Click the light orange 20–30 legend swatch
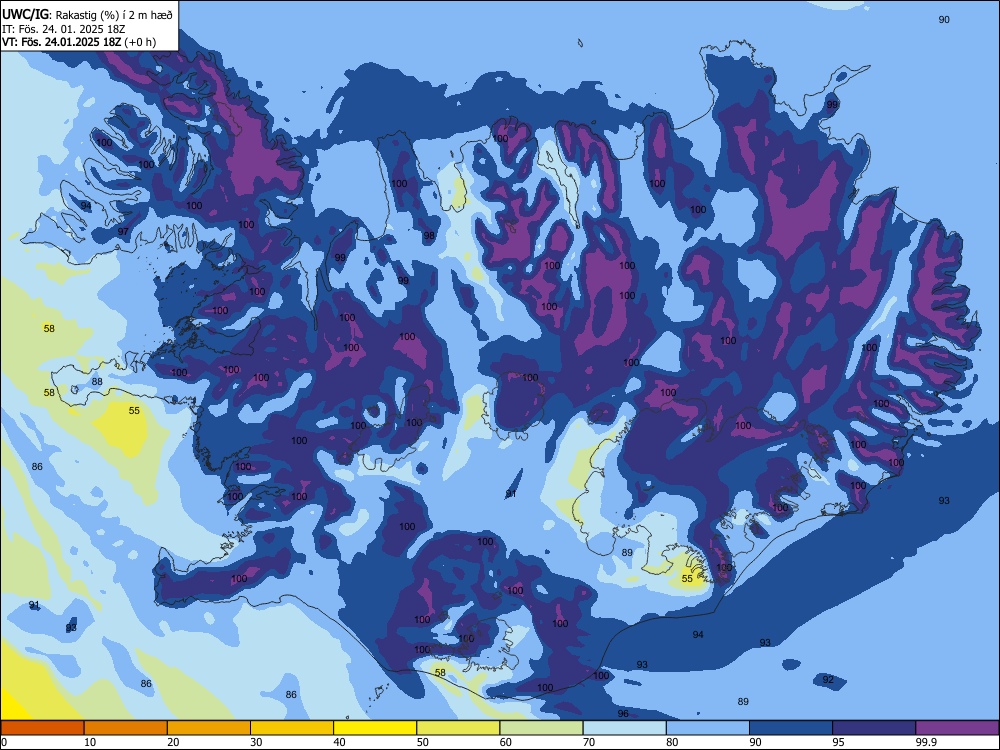This screenshot has width=1000, height=750. [x=209, y=728]
